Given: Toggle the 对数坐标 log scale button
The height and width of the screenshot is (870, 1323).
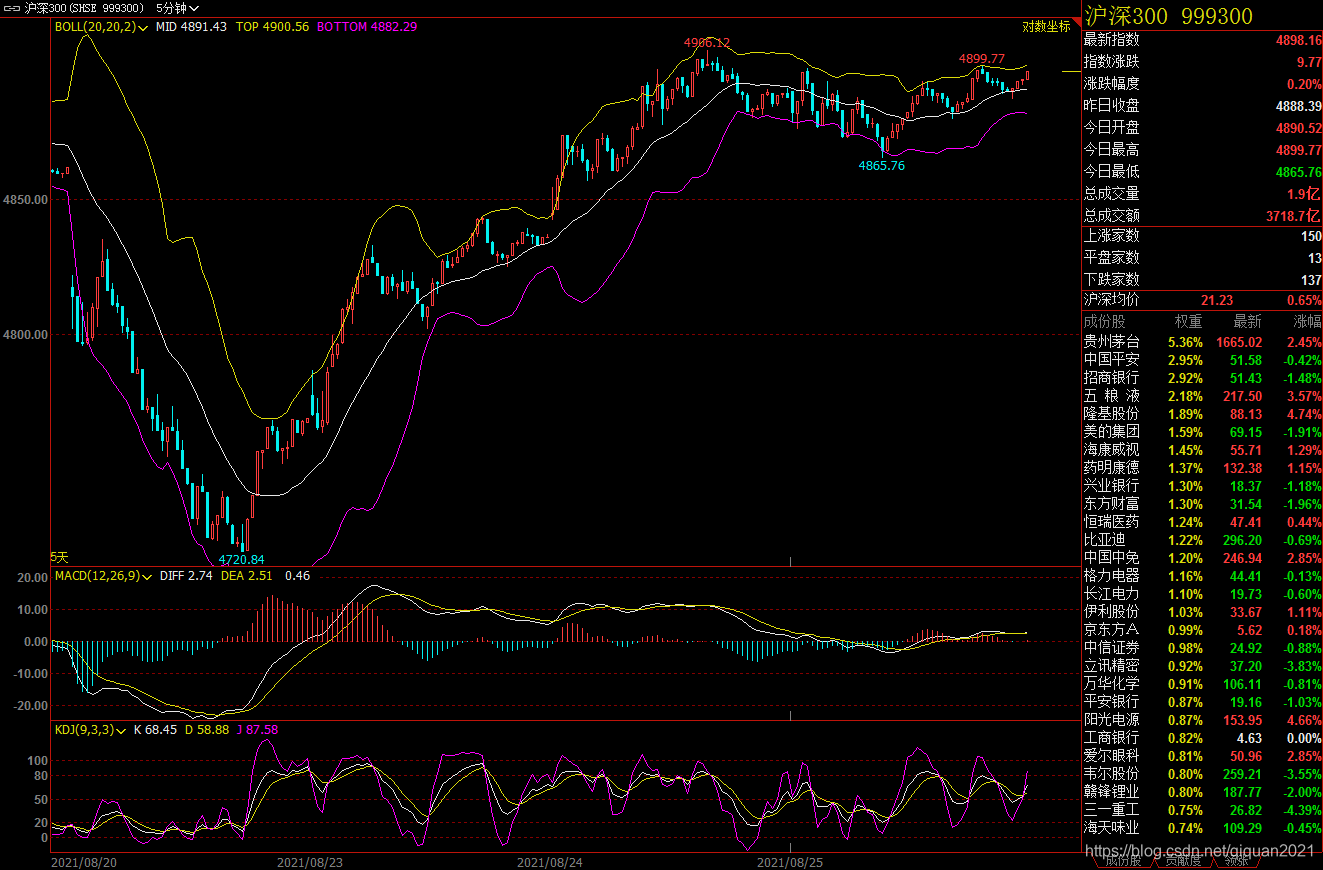Looking at the screenshot, I should click(1046, 27).
